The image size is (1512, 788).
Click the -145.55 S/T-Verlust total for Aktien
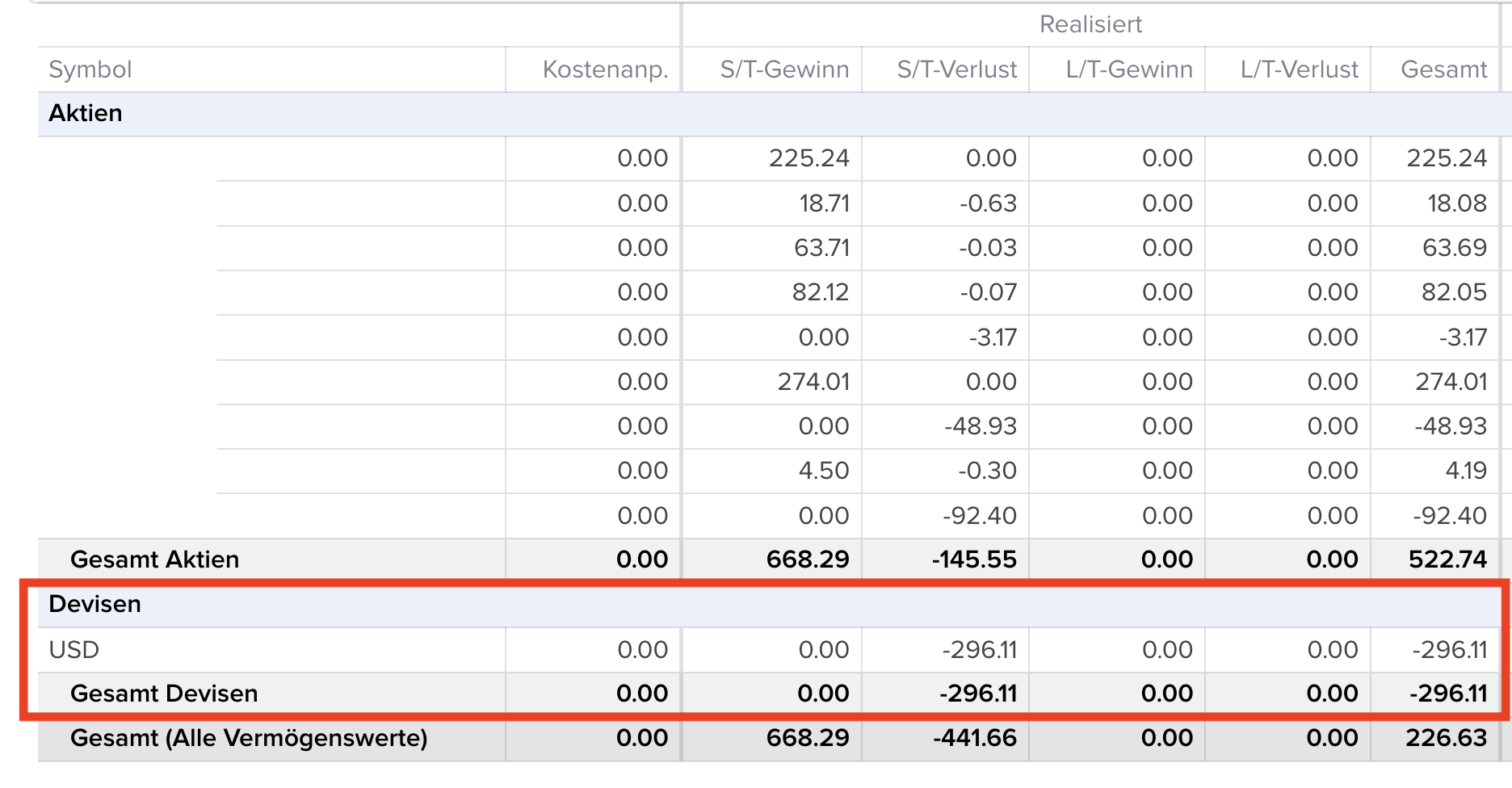click(974, 560)
